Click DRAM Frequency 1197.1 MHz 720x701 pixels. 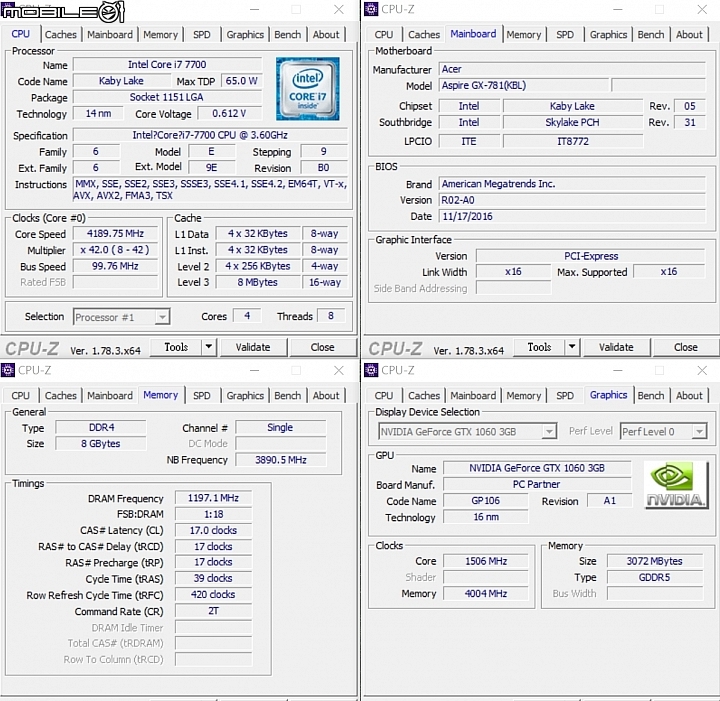(214, 498)
